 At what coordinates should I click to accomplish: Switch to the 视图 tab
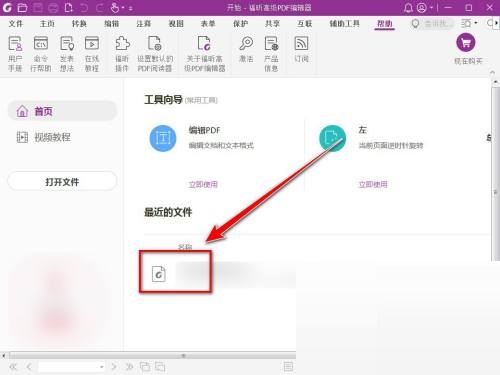(176, 24)
